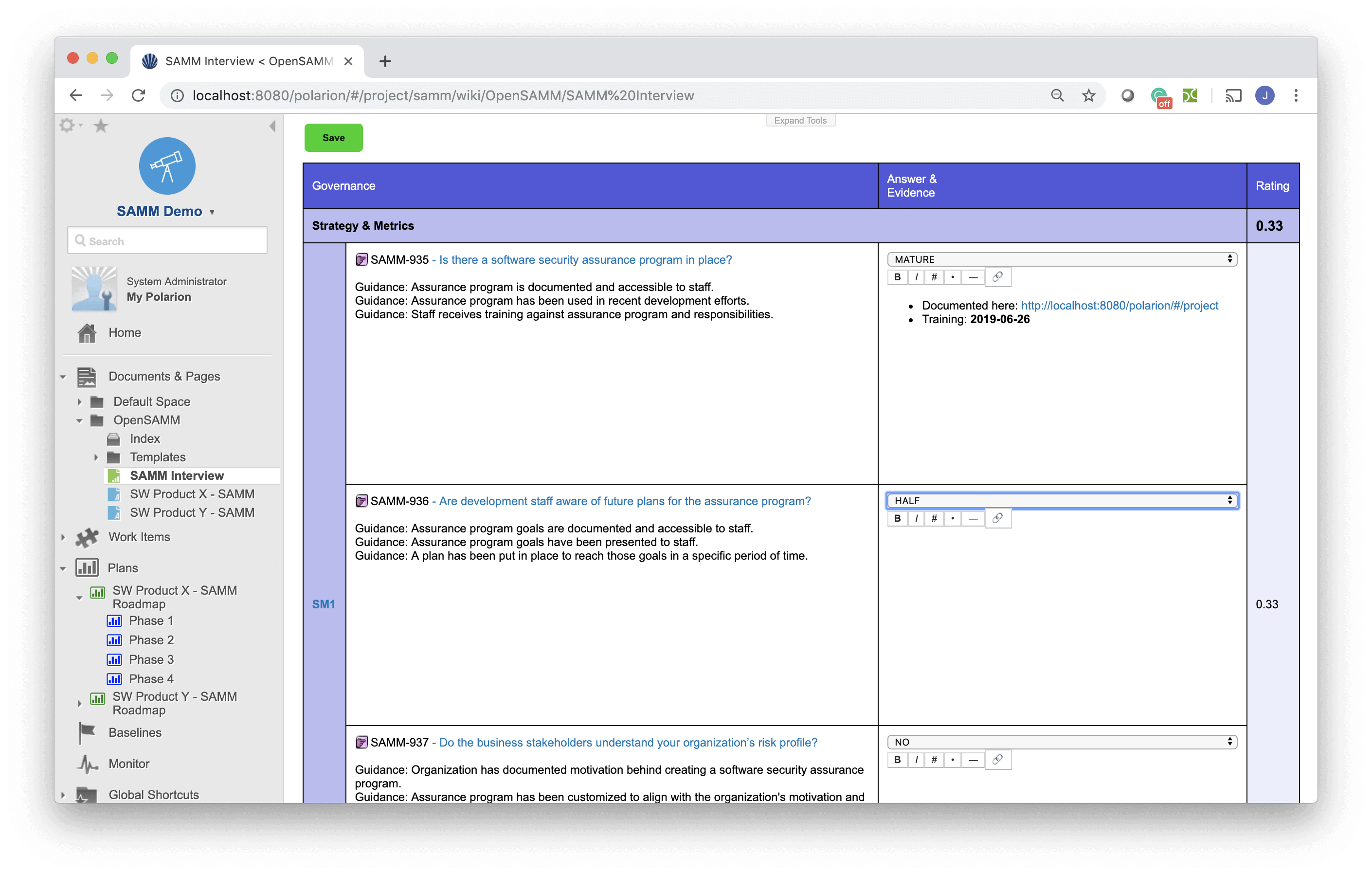The height and width of the screenshot is (875, 1372).
Task: Open the HALF answer dropdown for SAMM-936
Action: coord(1062,500)
